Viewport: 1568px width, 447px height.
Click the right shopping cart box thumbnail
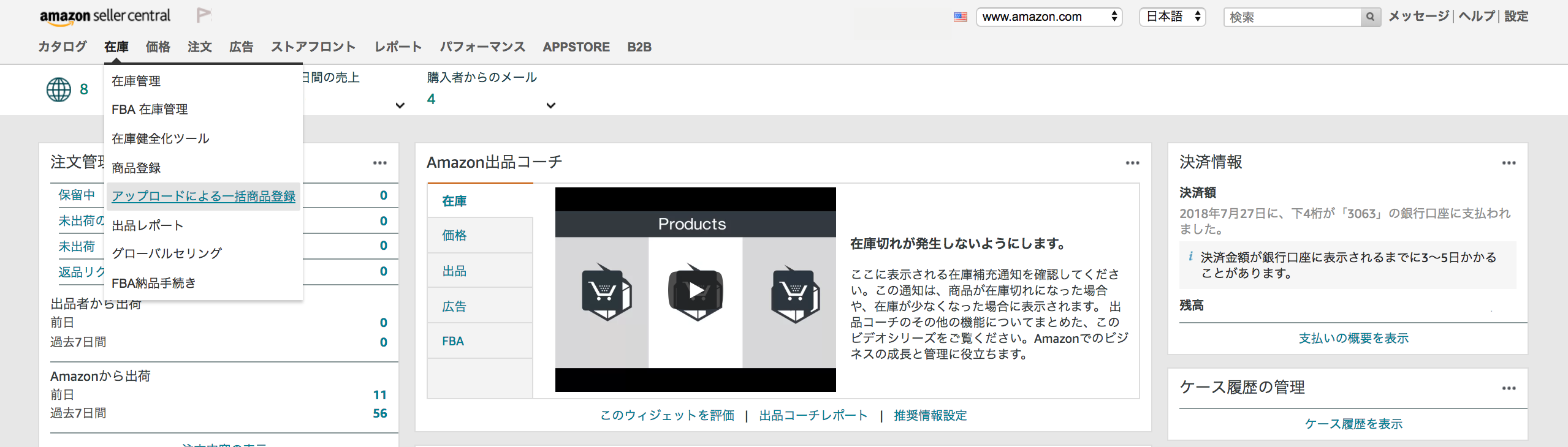[796, 293]
